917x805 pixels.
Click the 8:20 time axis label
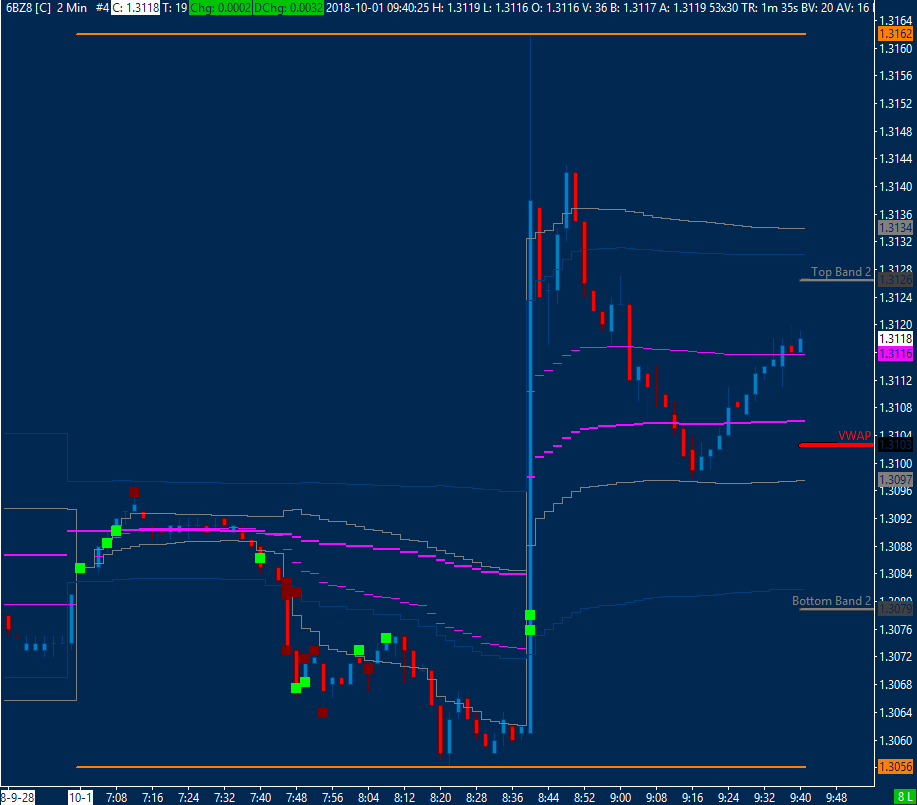[440, 797]
